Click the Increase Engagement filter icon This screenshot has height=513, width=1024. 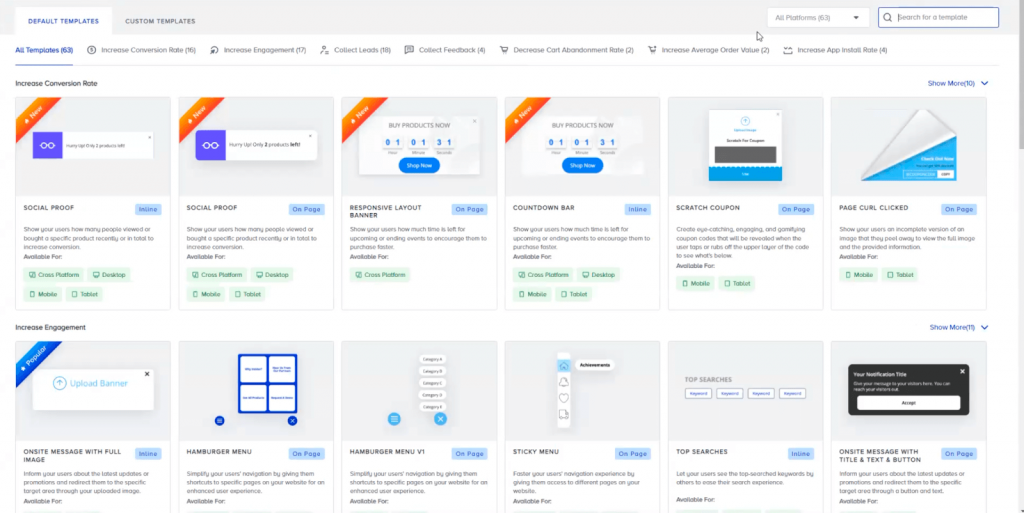215,50
